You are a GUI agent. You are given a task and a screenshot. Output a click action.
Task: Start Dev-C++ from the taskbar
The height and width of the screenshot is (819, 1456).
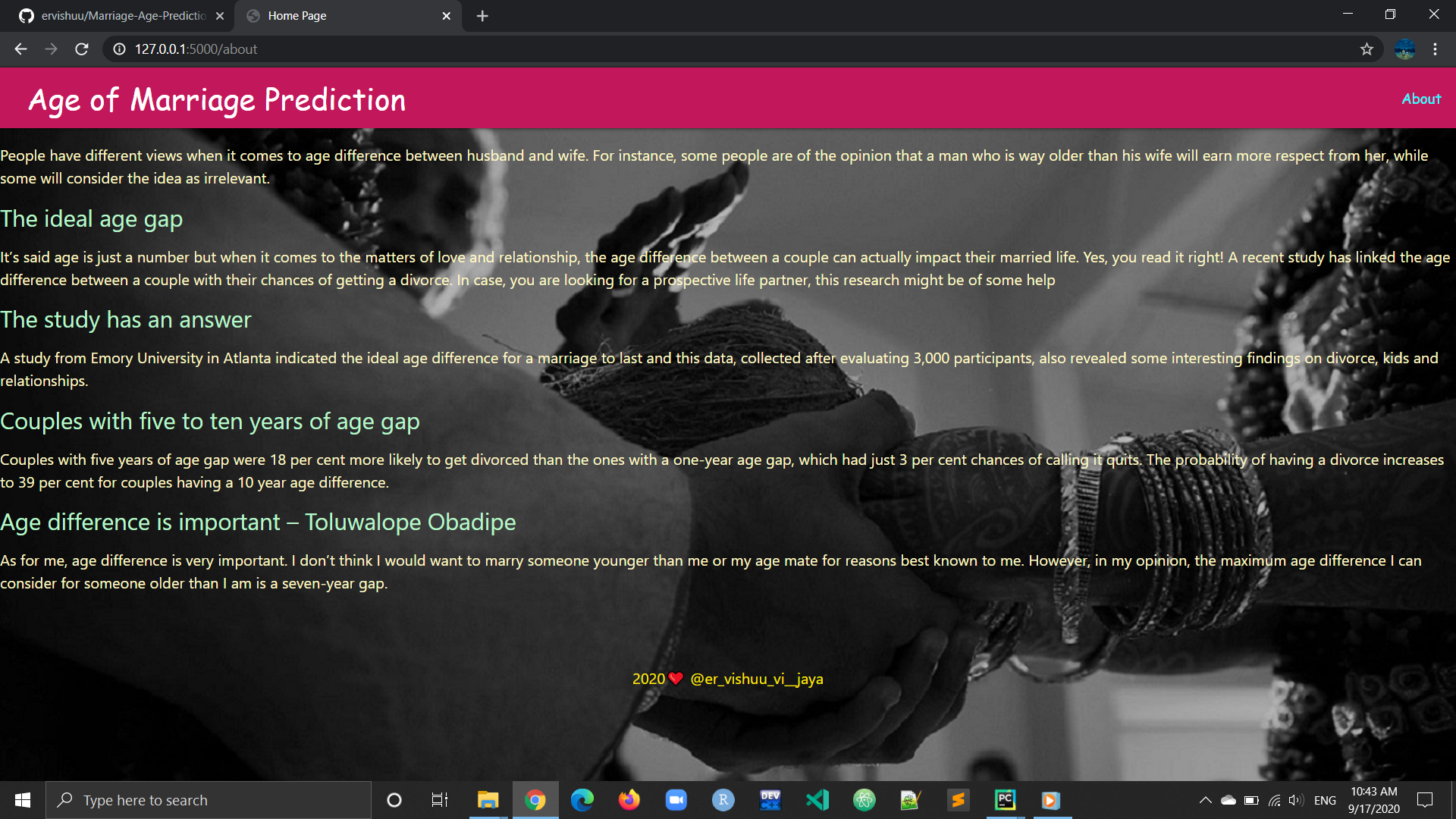click(770, 799)
